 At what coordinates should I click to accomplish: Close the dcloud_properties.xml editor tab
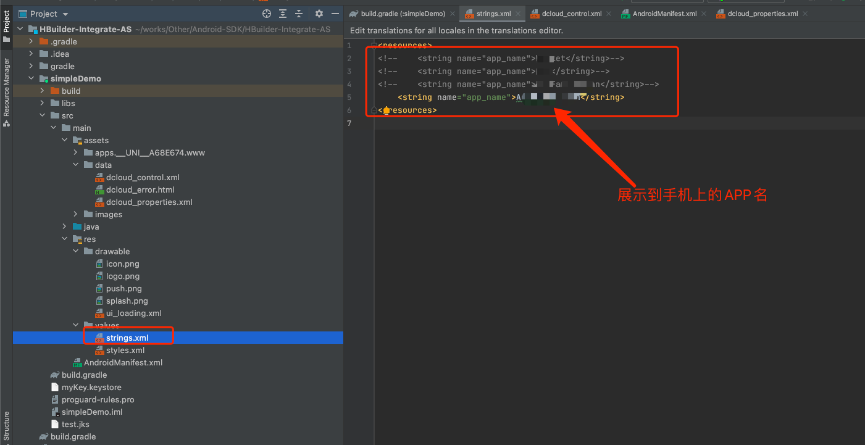click(x=806, y=14)
